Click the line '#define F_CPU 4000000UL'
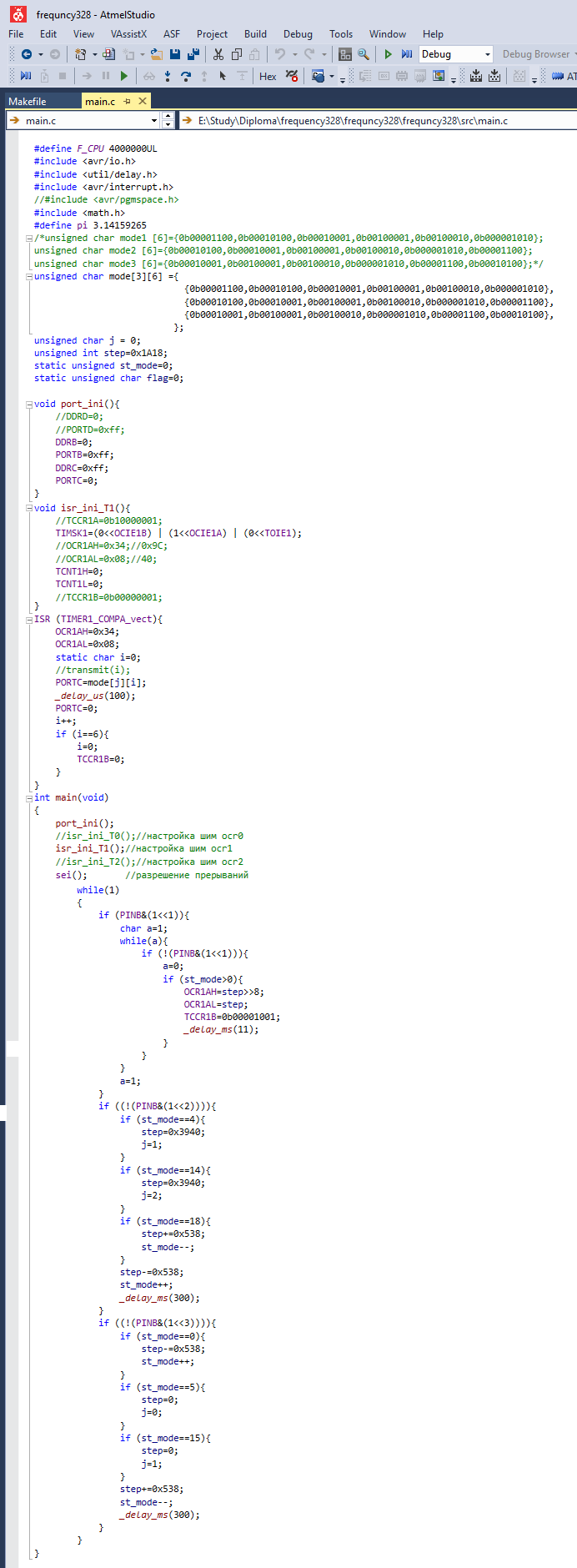This screenshot has width=577, height=1568. [x=95, y=148]
